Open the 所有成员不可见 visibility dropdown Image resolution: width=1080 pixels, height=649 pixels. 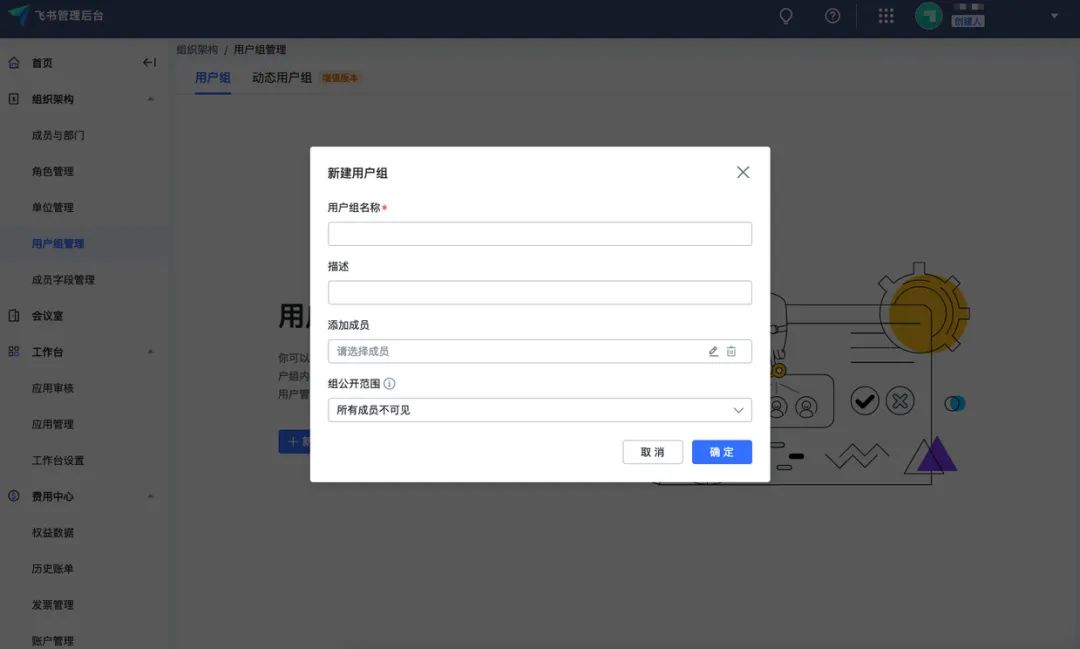539,409
